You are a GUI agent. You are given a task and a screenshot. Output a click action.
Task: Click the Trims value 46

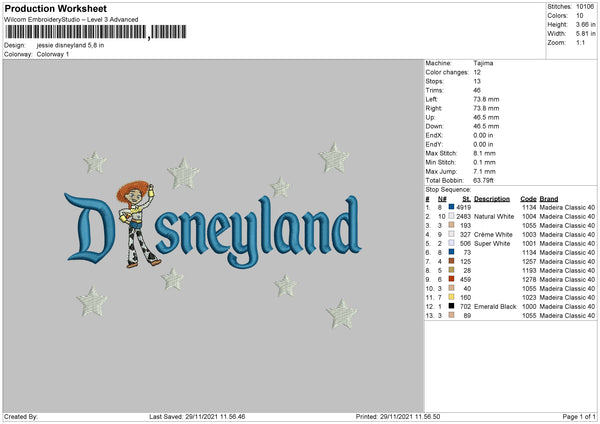pyautogui.click(x=477, y=90)
